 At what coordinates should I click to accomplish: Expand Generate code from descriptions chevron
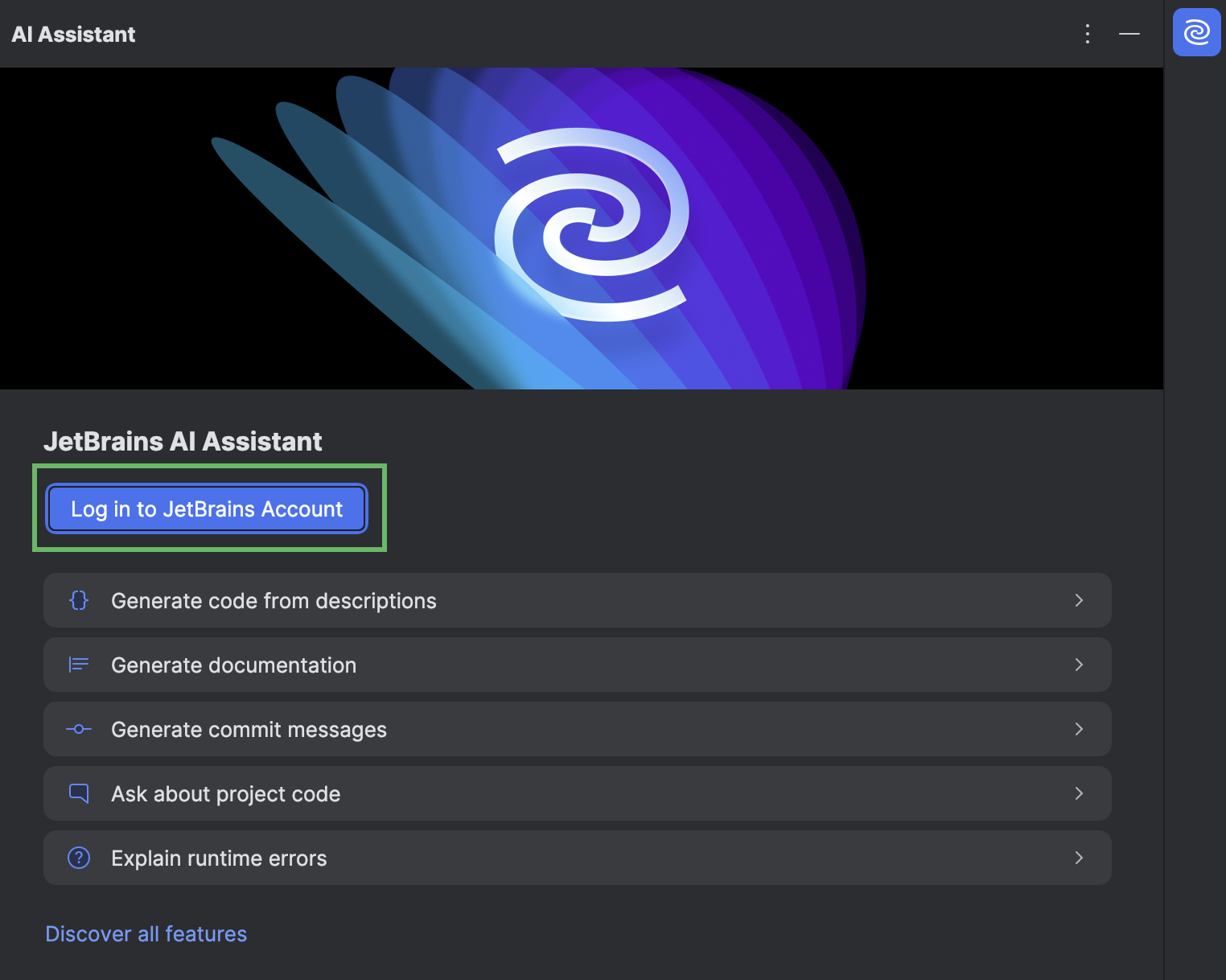1080,600
